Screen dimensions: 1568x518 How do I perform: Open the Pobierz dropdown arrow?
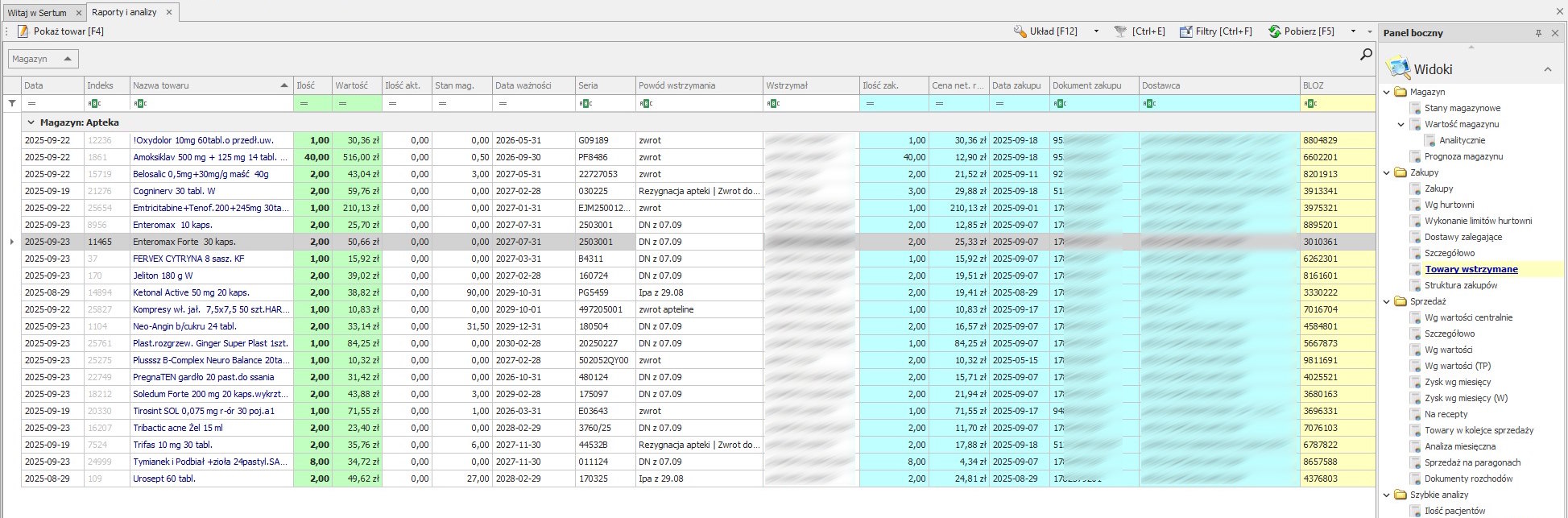[x=1353, y=31]
